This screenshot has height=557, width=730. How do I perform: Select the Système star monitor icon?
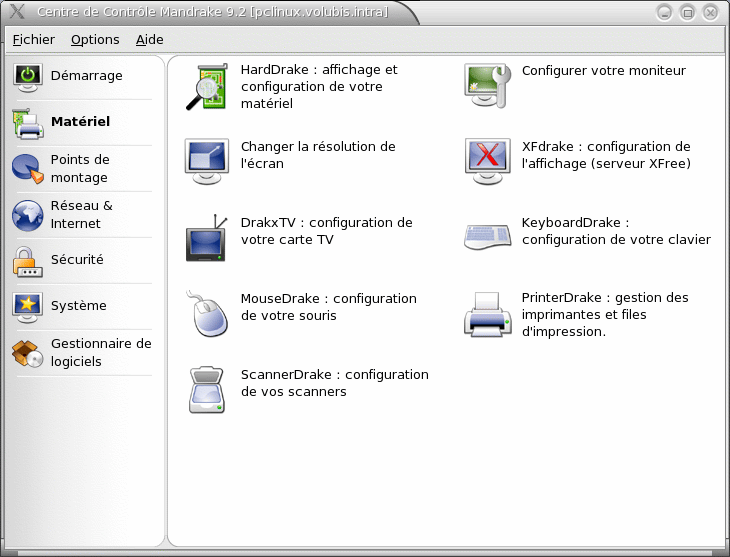click(28, 307)
